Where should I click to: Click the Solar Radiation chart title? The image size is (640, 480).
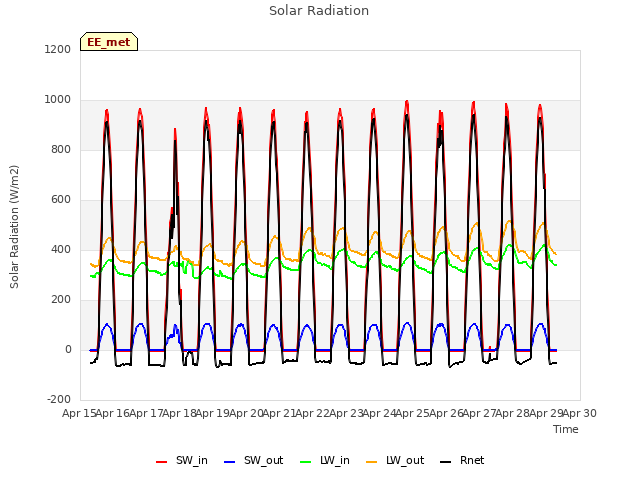coord(319,11)
